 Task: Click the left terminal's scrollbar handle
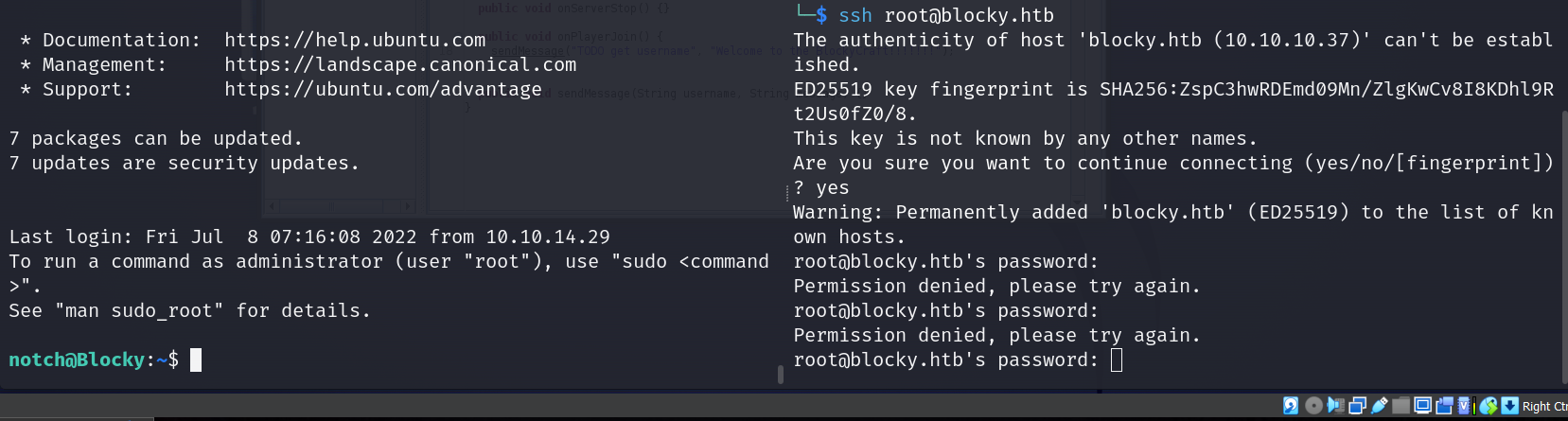[780, 375]
